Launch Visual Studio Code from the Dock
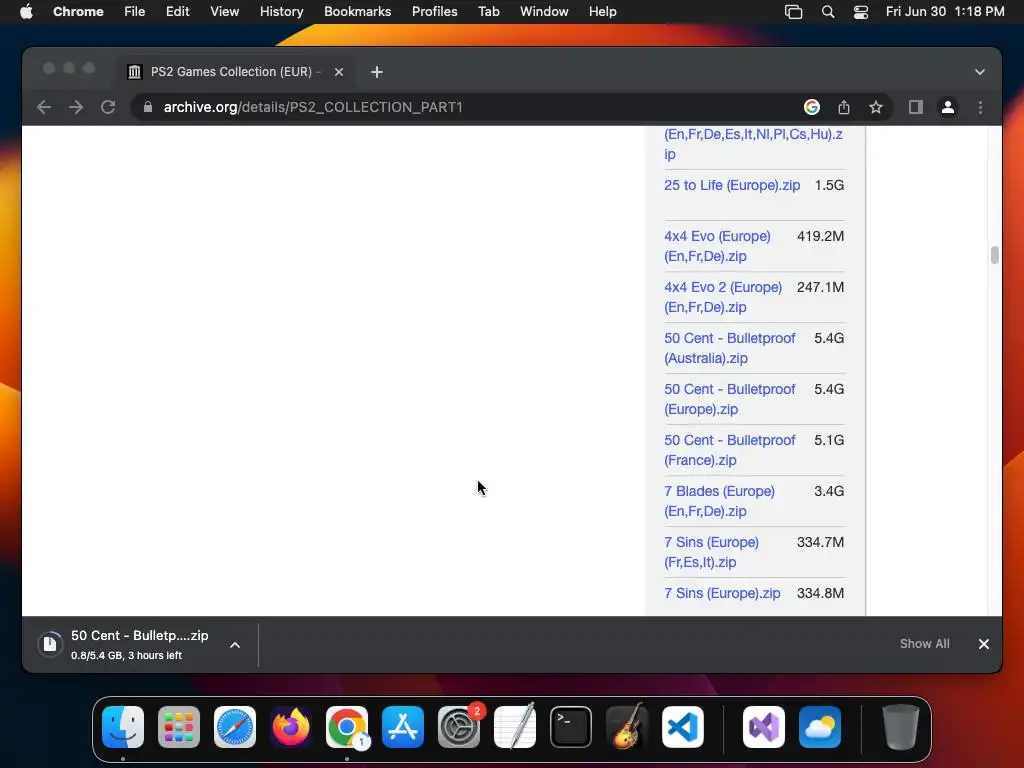The height and width of the screenshot is (768, 1024). click(x=683, y=727)
